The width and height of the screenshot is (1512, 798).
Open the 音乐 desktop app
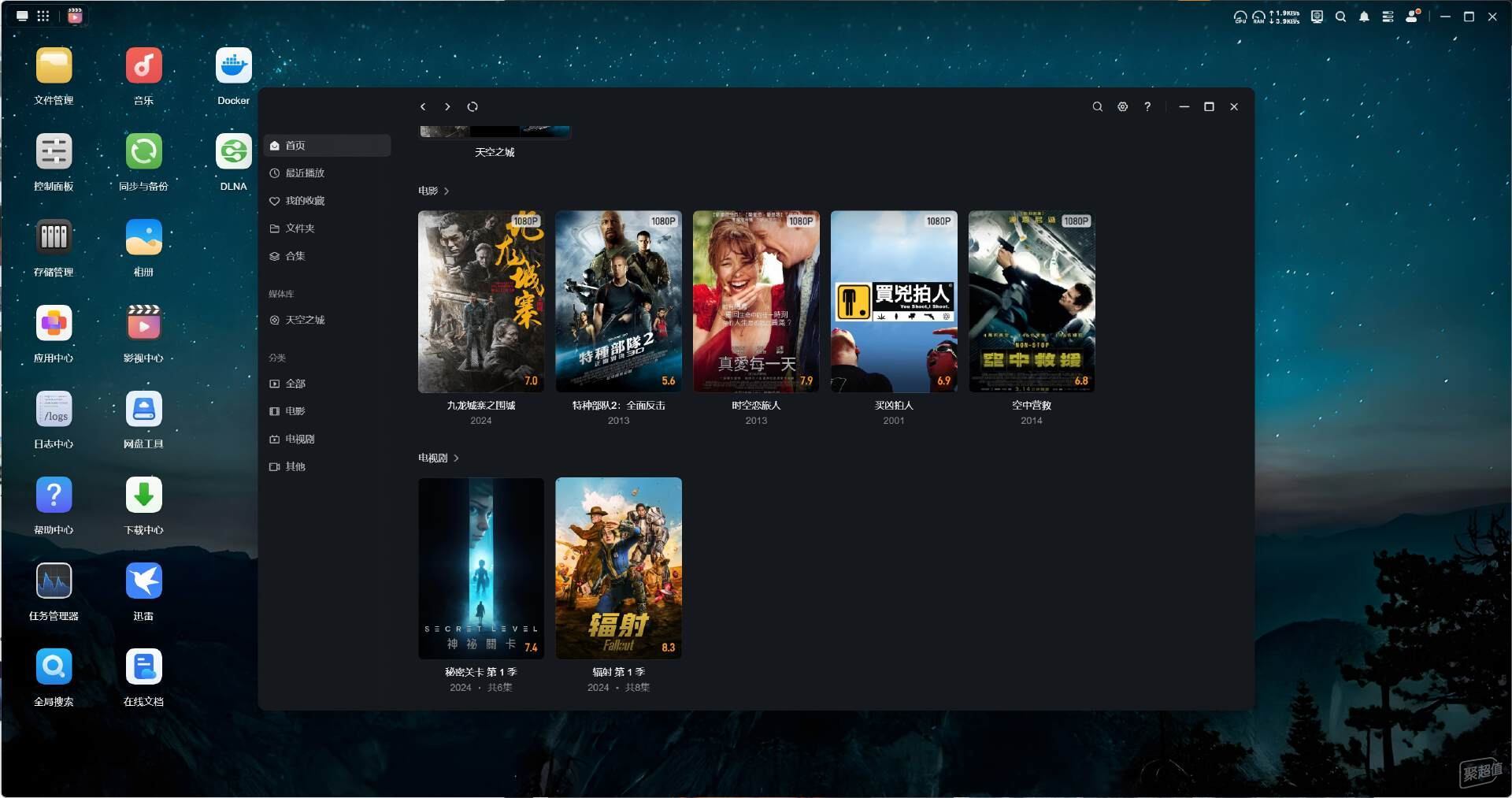[143, 66]
